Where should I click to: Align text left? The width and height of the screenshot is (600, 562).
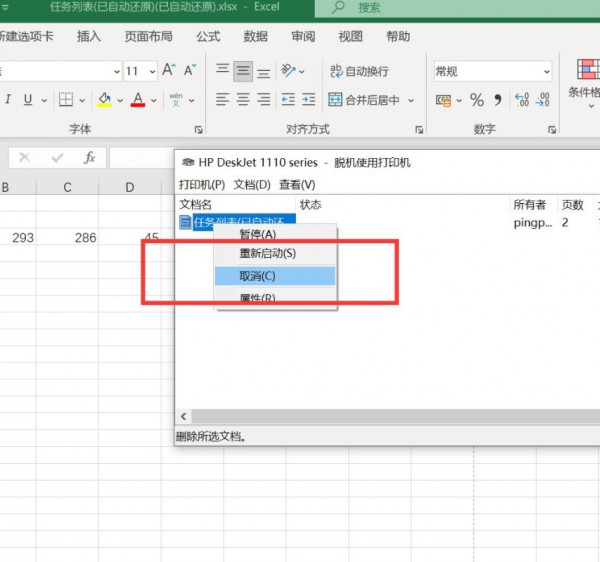[x=222, y=99]
